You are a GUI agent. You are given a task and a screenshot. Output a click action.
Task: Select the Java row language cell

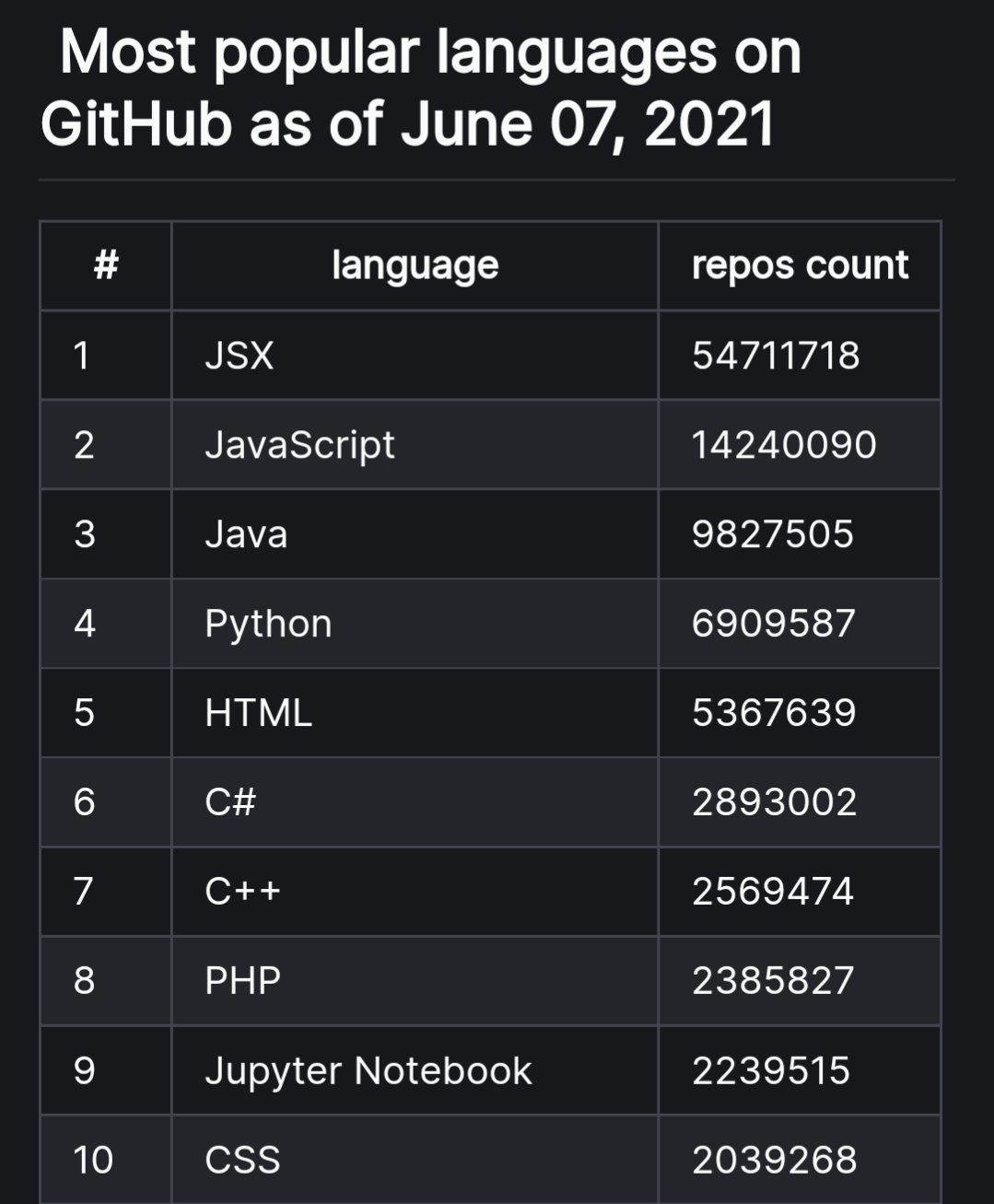[x=415, y=534]
